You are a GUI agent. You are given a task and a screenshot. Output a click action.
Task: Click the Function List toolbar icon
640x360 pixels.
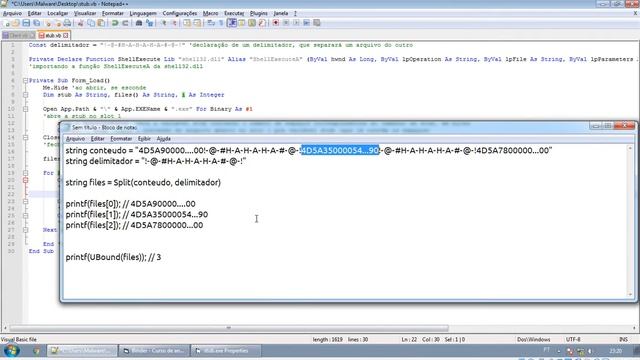(x=262, y=23)
